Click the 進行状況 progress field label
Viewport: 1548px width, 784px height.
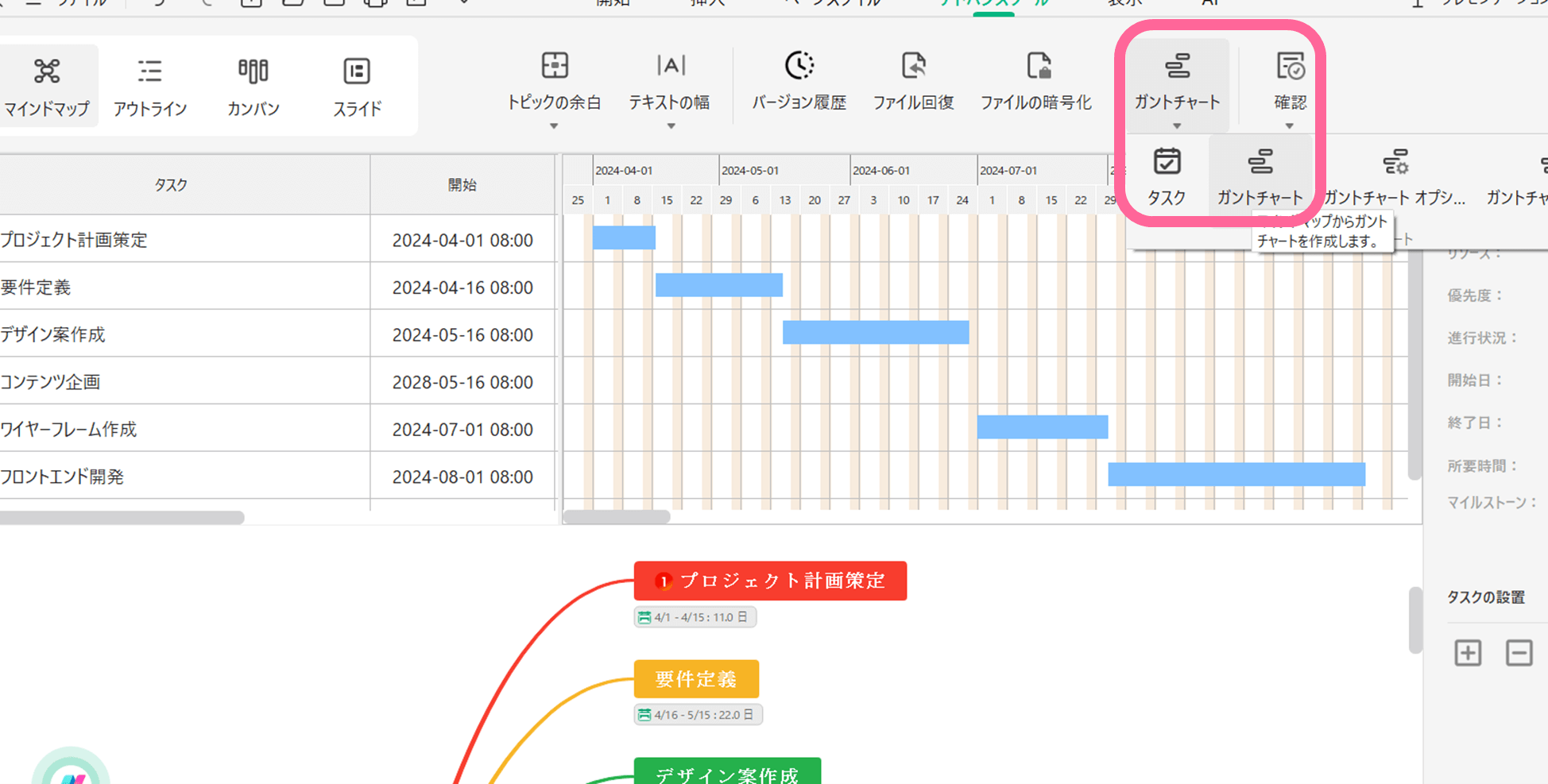pyautogui.click(x=1483, y=338)
